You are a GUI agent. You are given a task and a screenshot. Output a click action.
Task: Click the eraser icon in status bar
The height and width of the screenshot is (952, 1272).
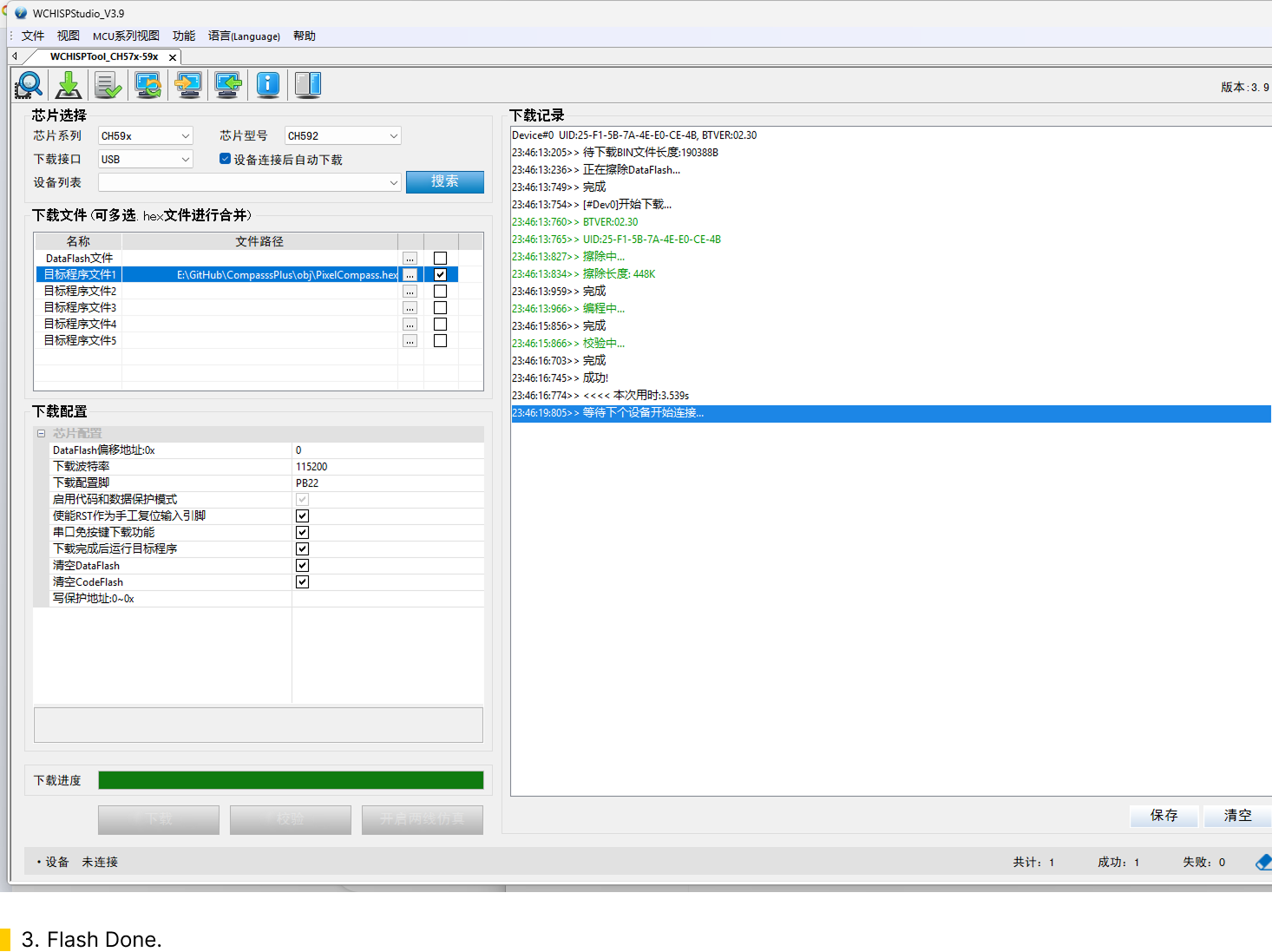(1262, 862)
